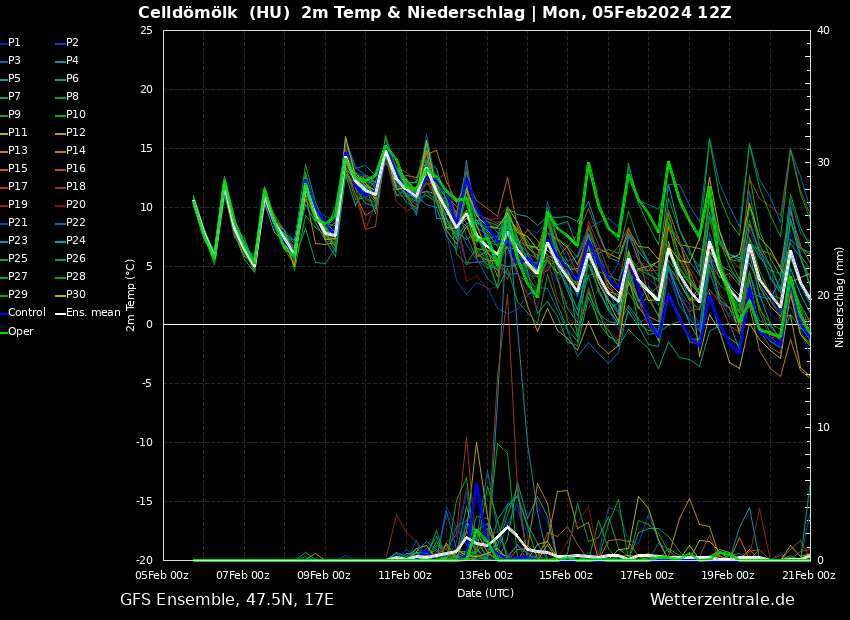This screenshot has width=850, height=620.
Task: Click the P1 legend entry
Action: pos(14,43)
